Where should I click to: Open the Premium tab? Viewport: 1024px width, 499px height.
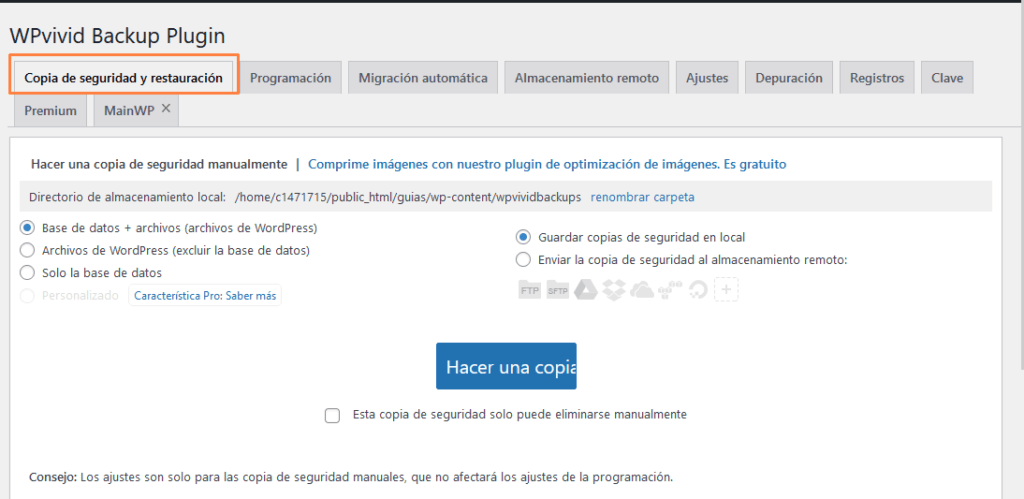50,110
